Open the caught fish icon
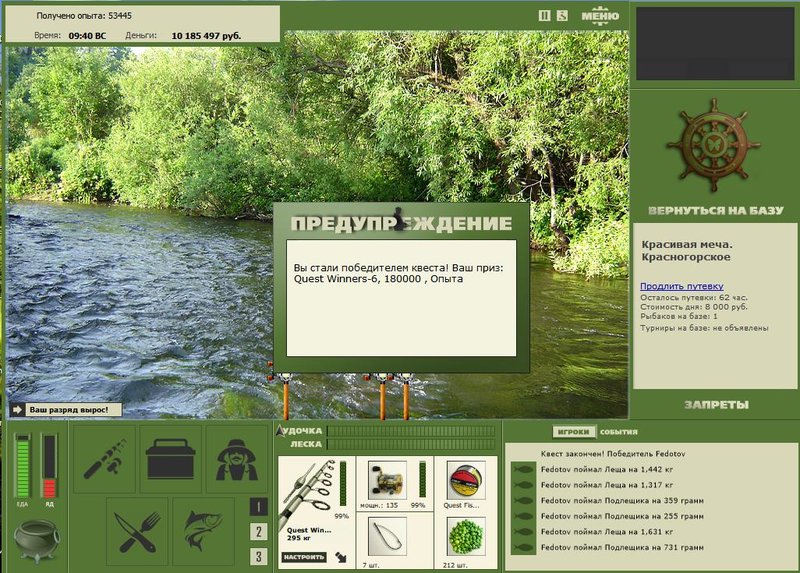Viewport: 800px width, 573px height. (x=203, y=532)
